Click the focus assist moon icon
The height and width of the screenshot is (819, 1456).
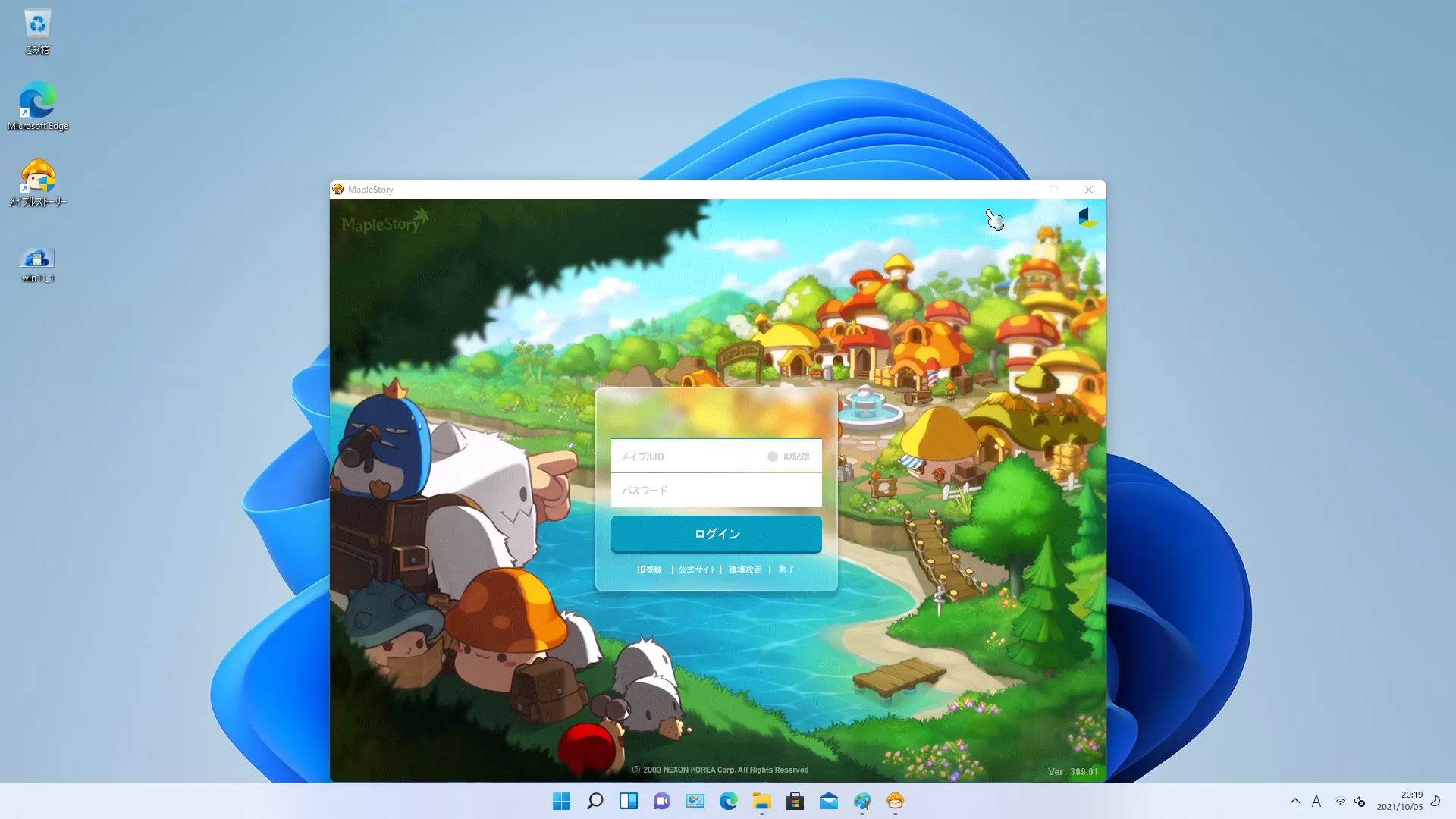click(1436, 801)
